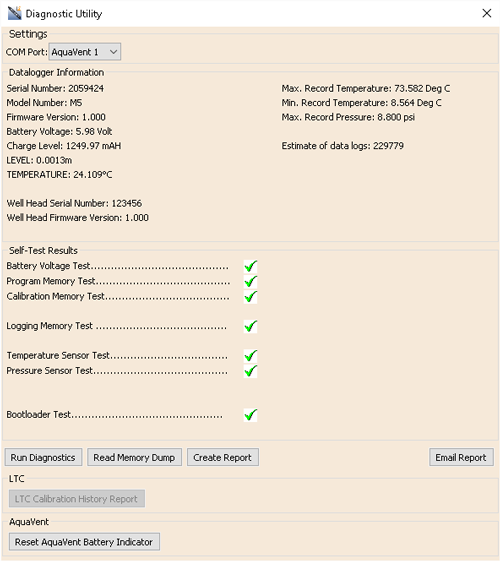Viewport: 500px width, 561px height.
Task: Reset AquaVent Battery Indicator
Action: (84, 542)
